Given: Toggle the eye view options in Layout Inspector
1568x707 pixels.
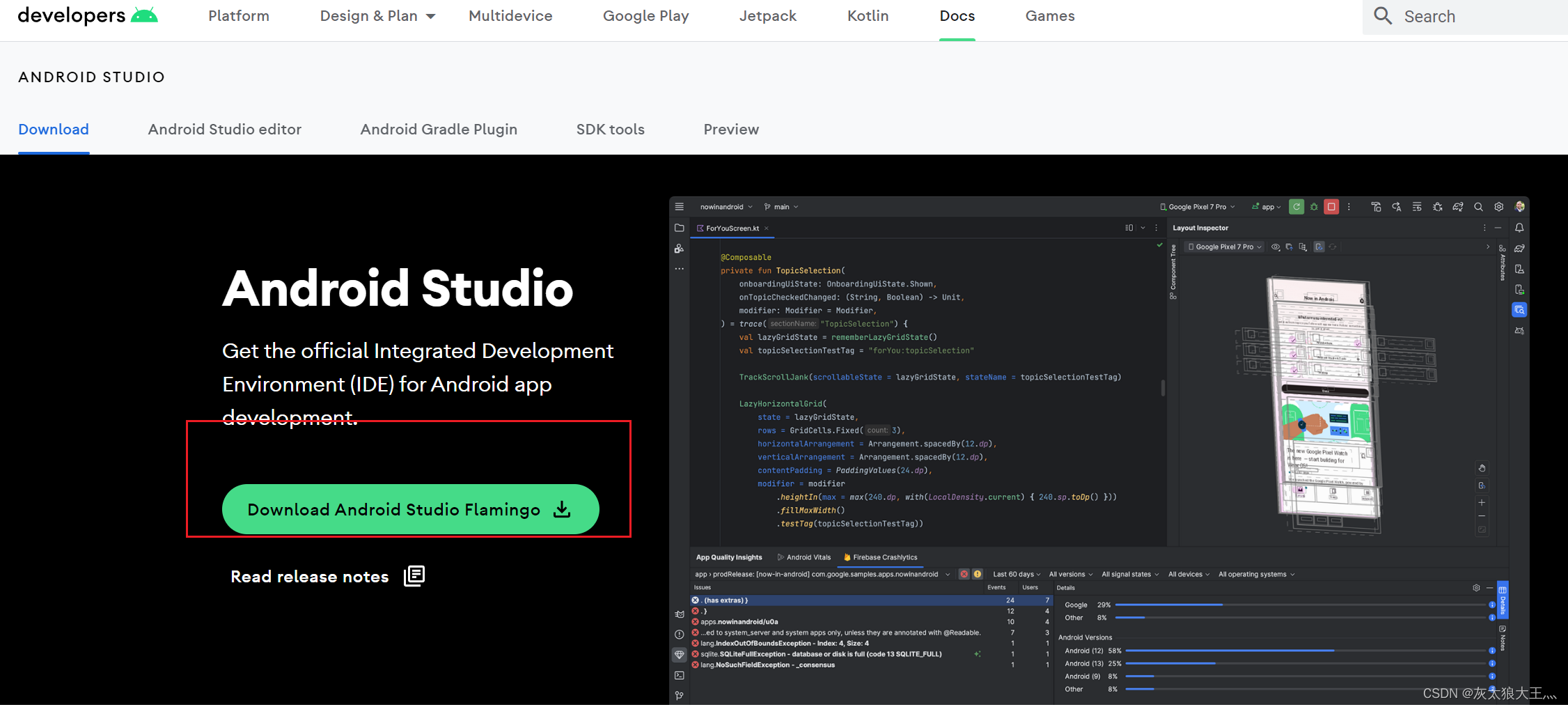Looking at the screenshot, I should (x=1276, y=247).
